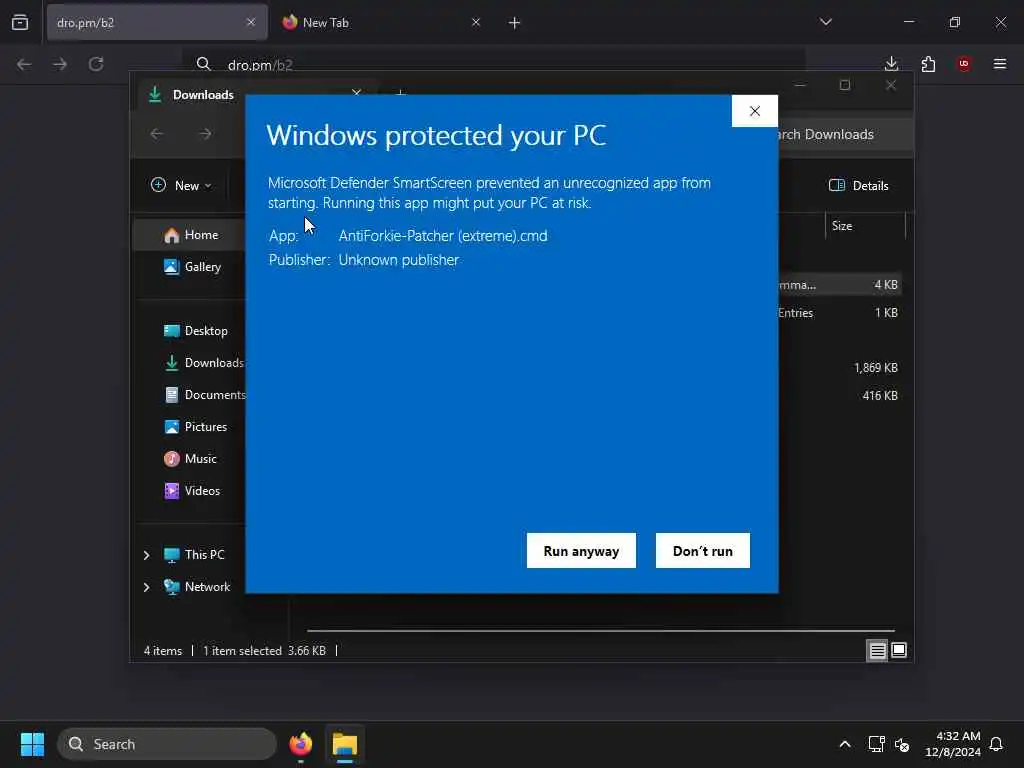Open muted volume tray icon

(x=903, y=744)
